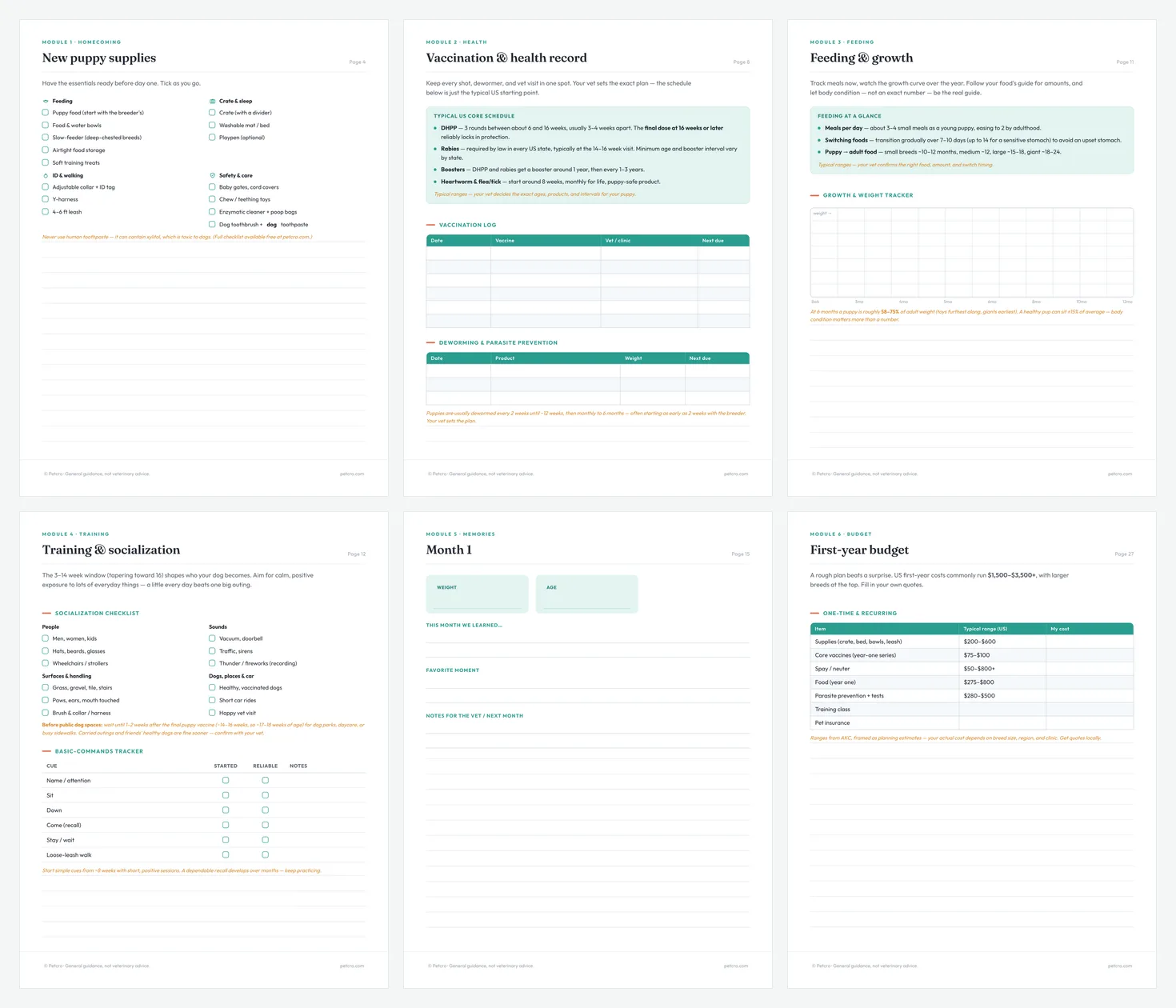Check Washable mat / bed
1176x1008 pixels.
click(x=212, y=126)
